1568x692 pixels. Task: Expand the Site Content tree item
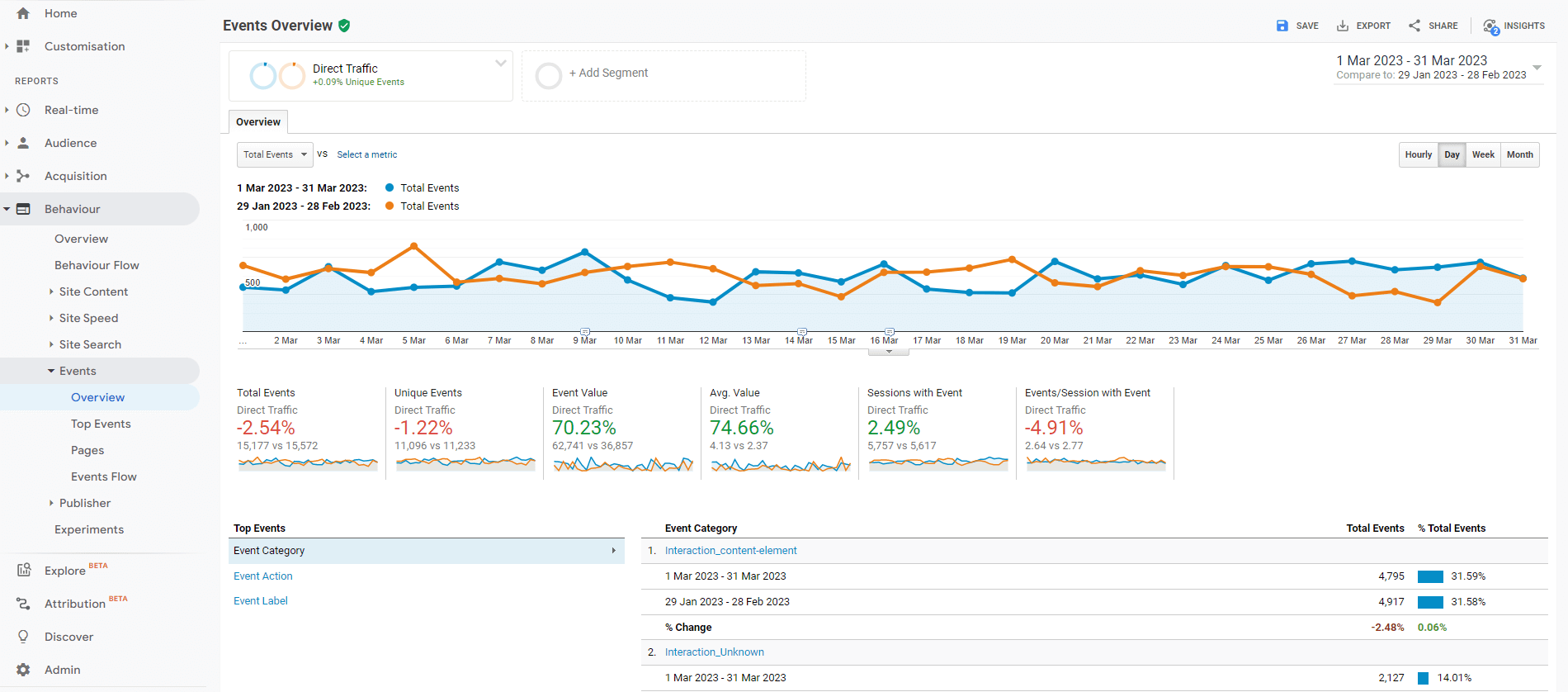pos(51,291)
